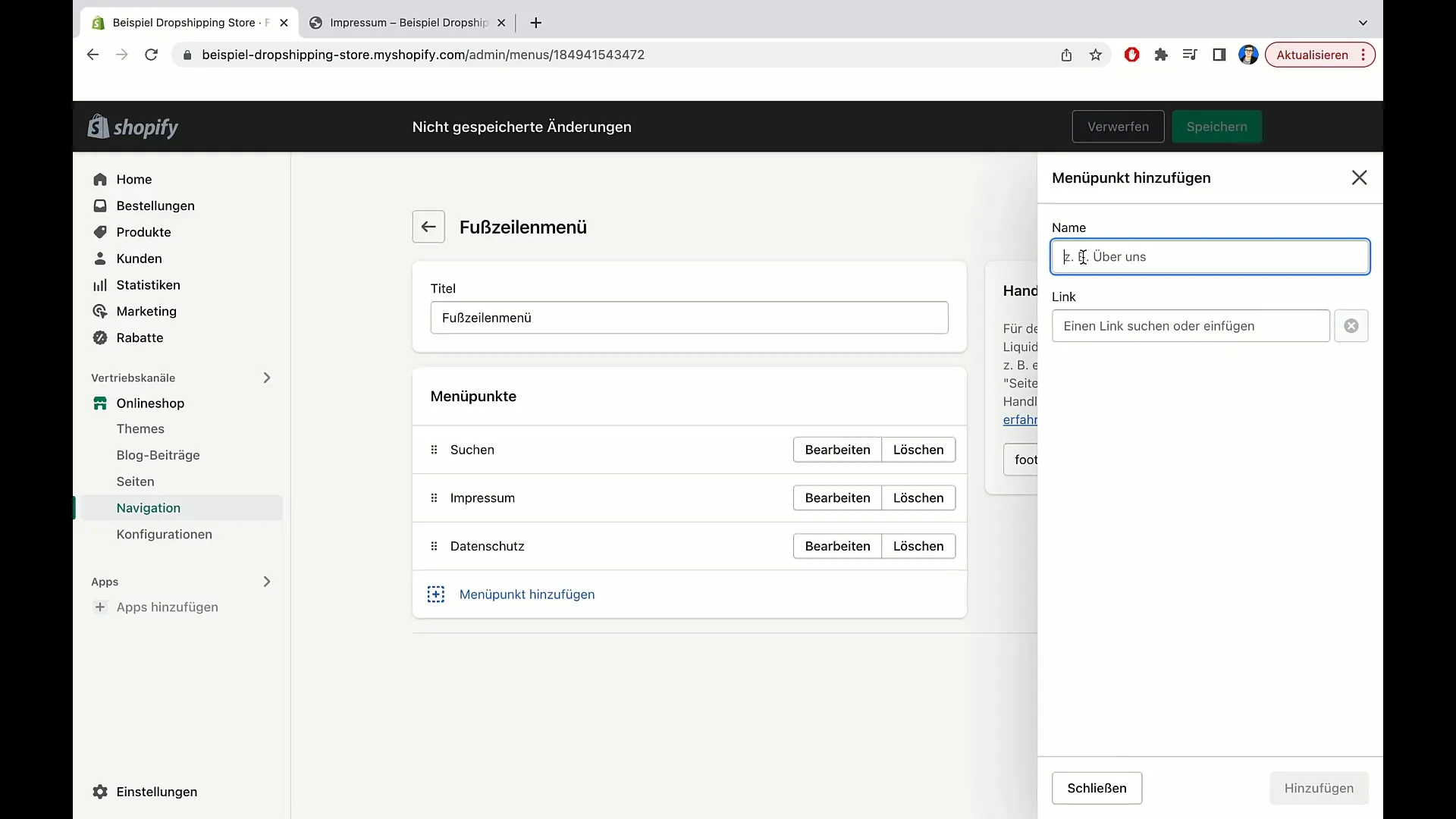The width and height of the screenshot is (1456, 819).
Task: Click the Marketing sidebar icon
Action: pyautogui.click(x=100, y=311)
